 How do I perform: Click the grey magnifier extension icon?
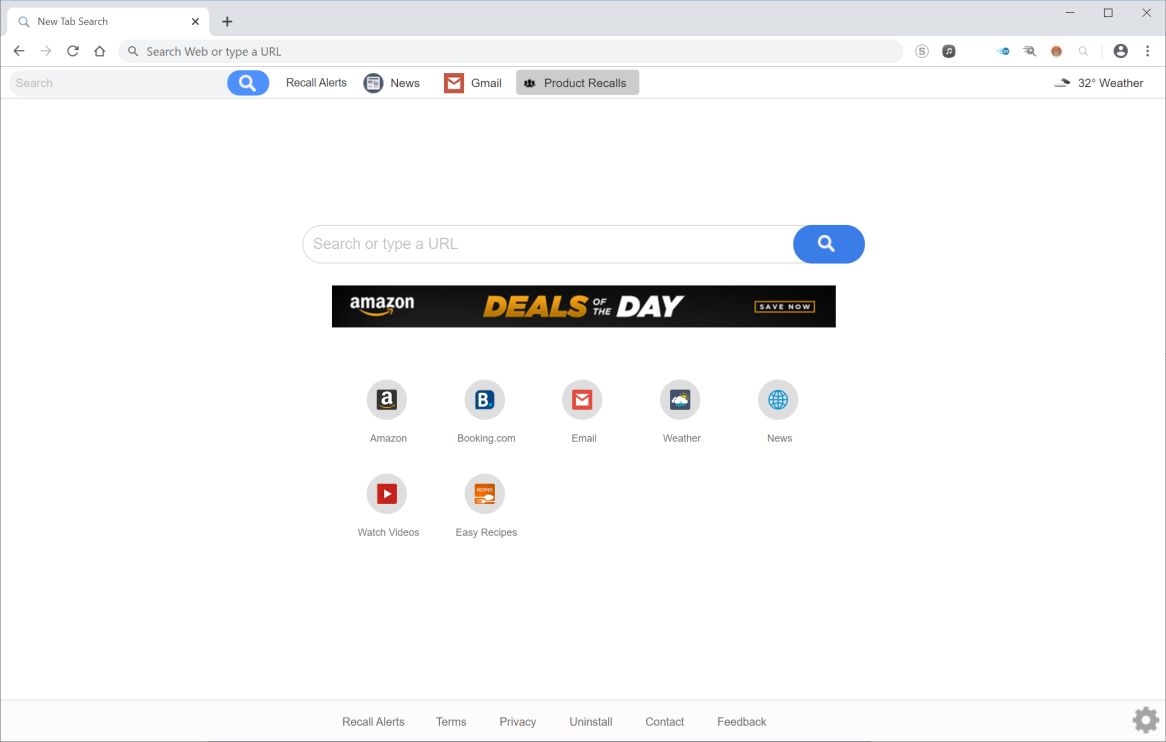(x=1083, y=51)
